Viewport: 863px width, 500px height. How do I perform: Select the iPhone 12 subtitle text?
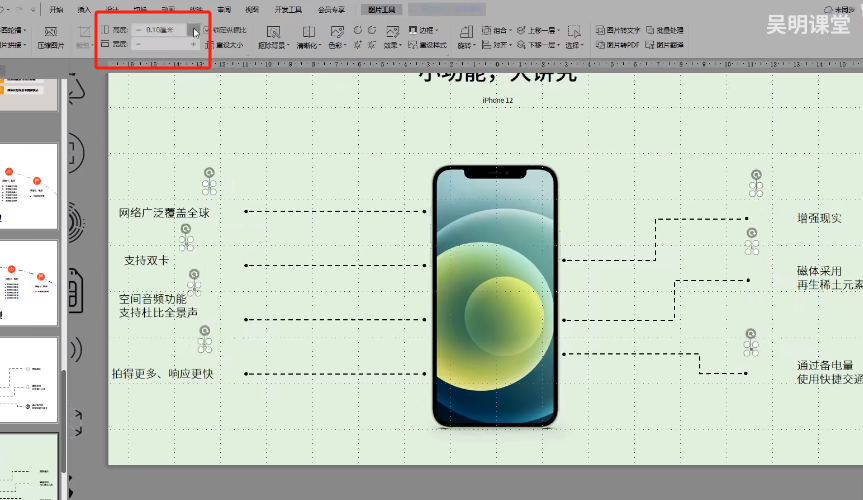pos(498,100)
